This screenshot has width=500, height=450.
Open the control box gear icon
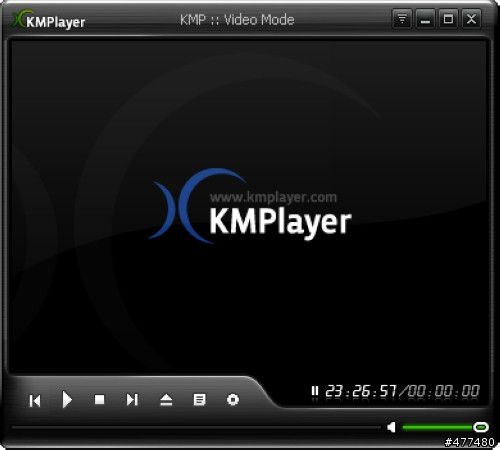tap(233, 399)
